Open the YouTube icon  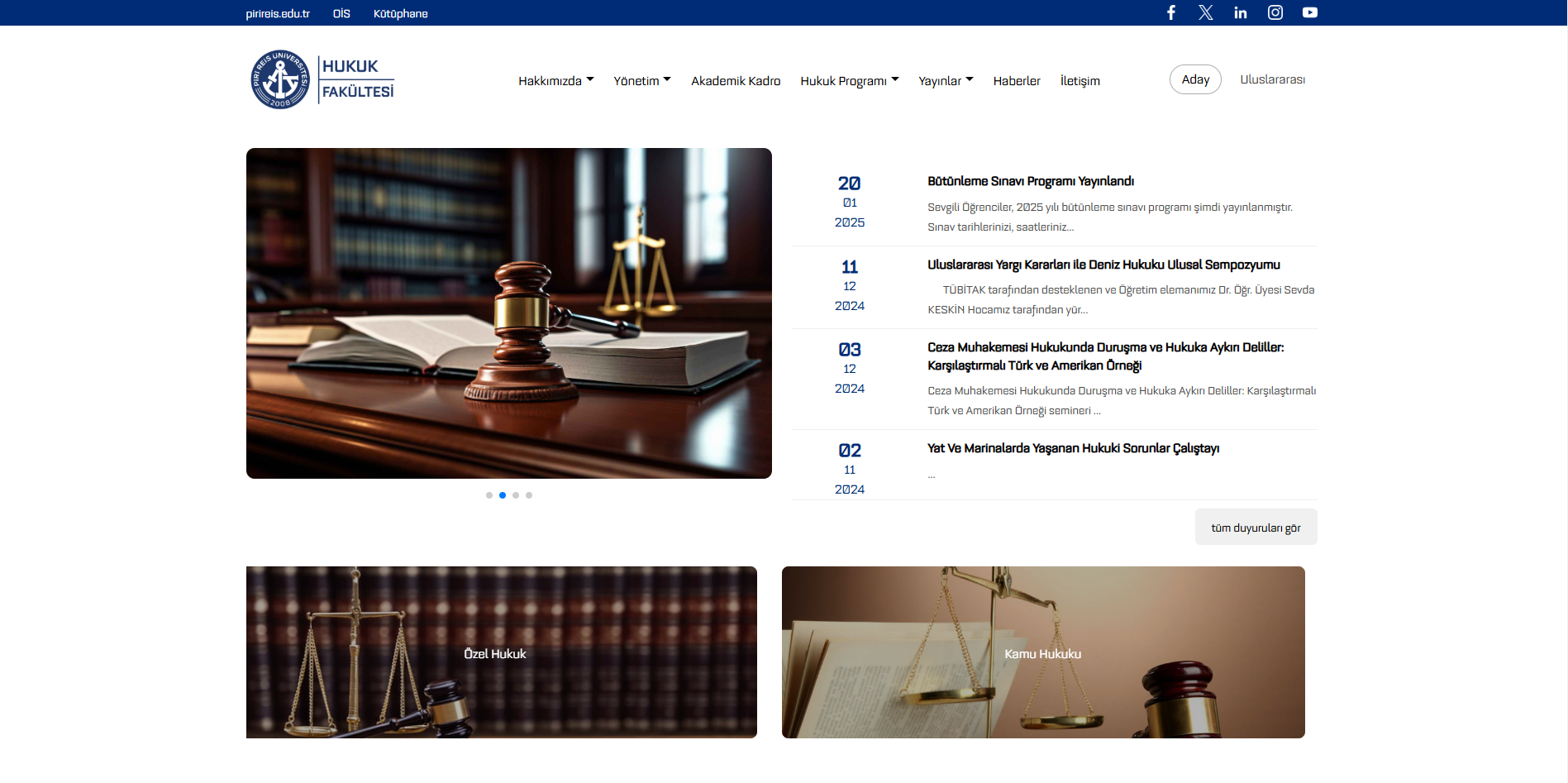pyautogui.click(x=1310, y=12)
